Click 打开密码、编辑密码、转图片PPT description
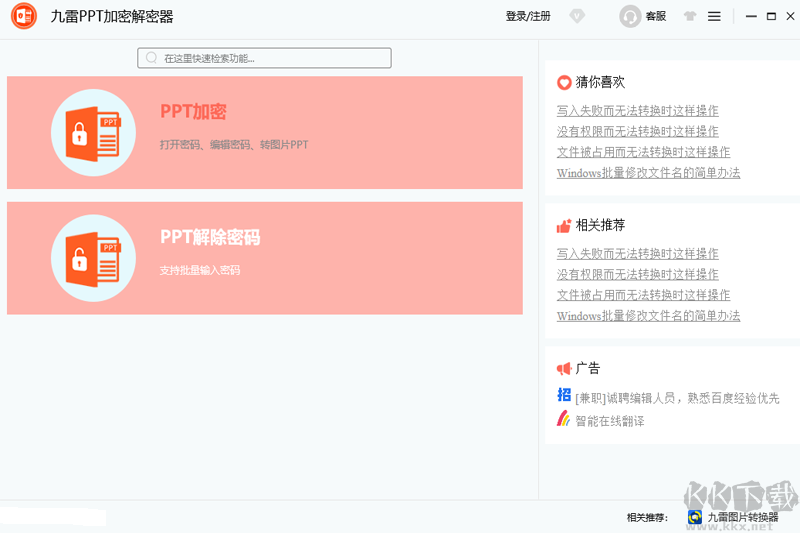 [234, 145]
